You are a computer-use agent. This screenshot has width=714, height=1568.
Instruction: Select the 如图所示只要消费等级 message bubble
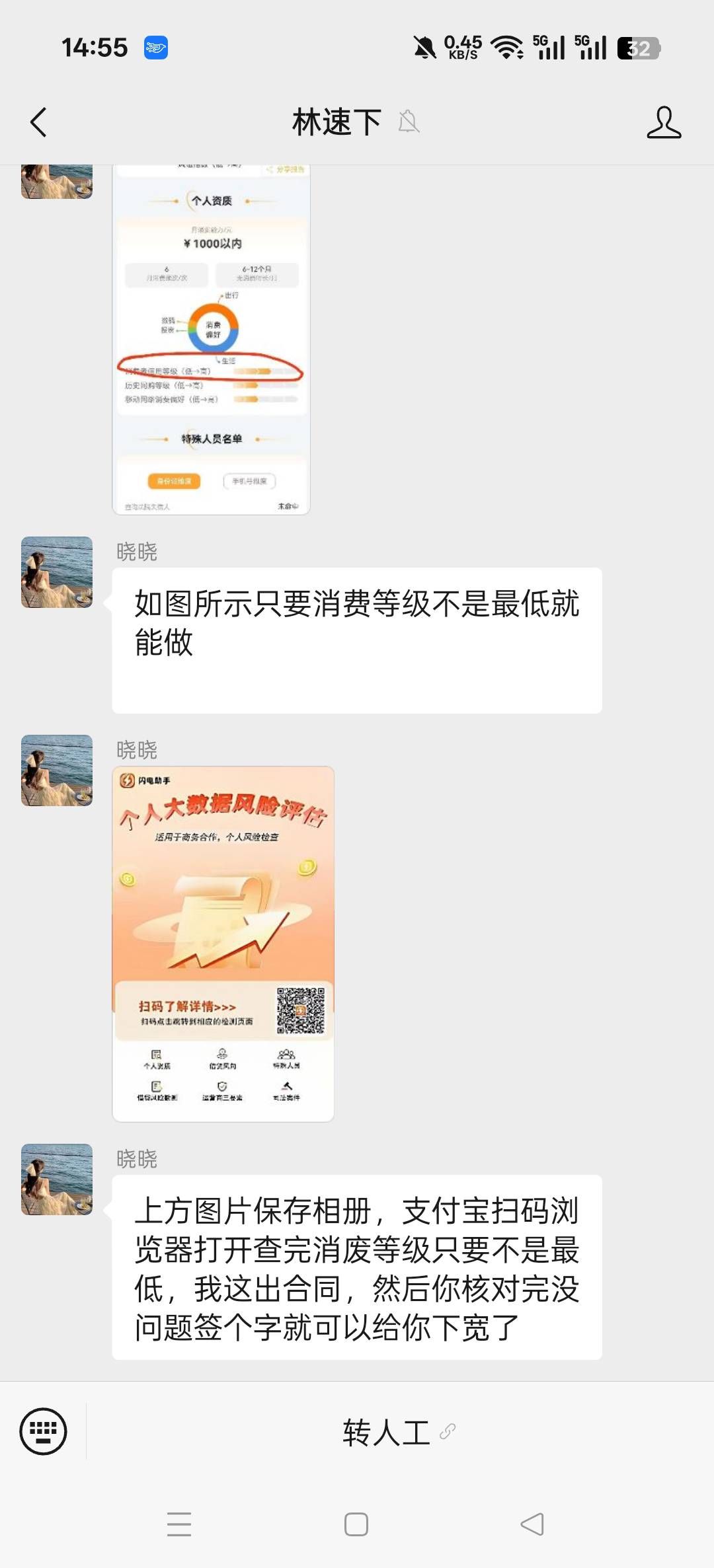pos(357,640)
